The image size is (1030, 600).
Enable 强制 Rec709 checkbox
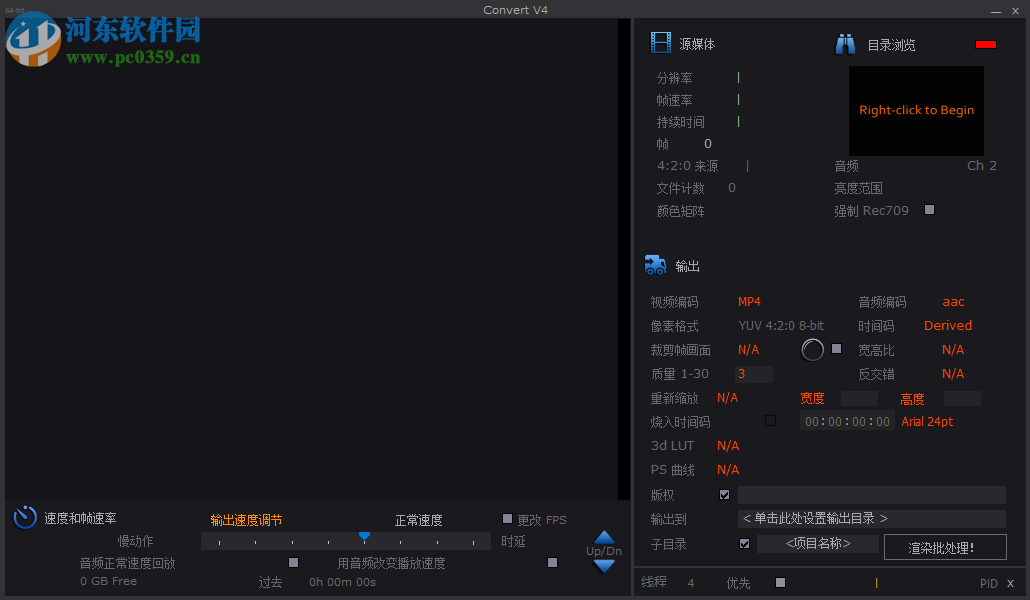click(928, 210)
